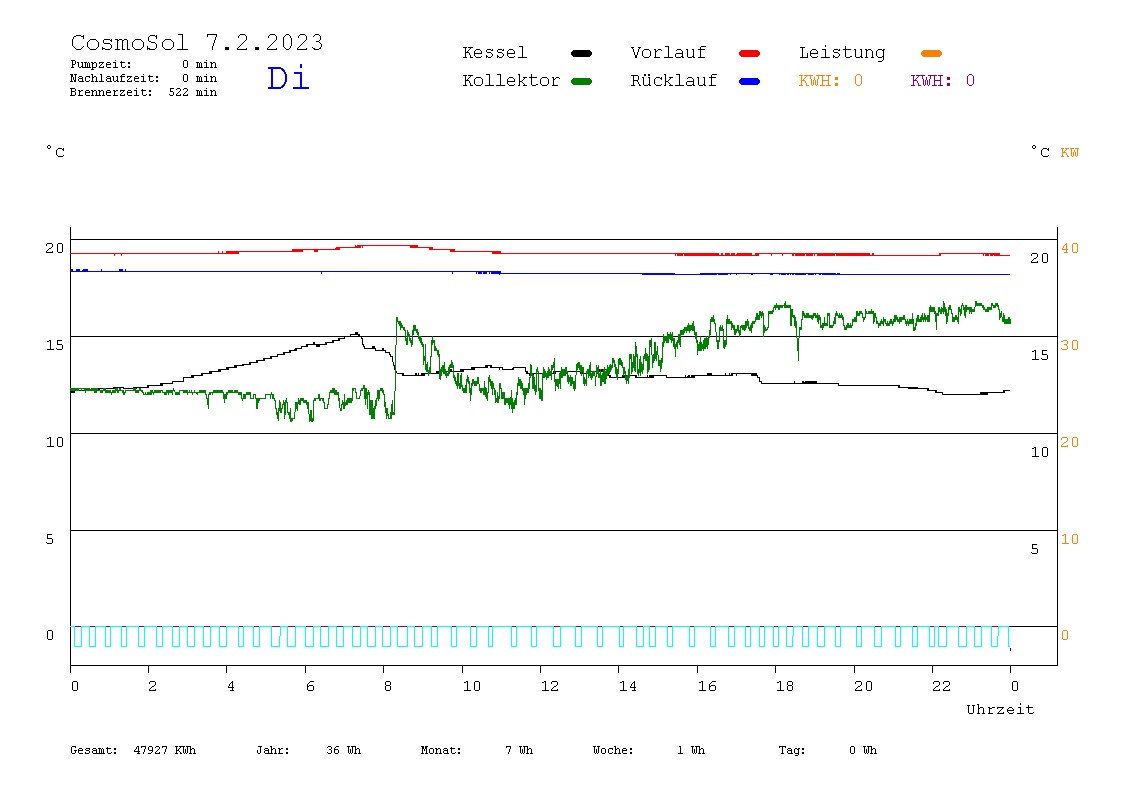Click the black Kessel legend swatch

point(581,53)
